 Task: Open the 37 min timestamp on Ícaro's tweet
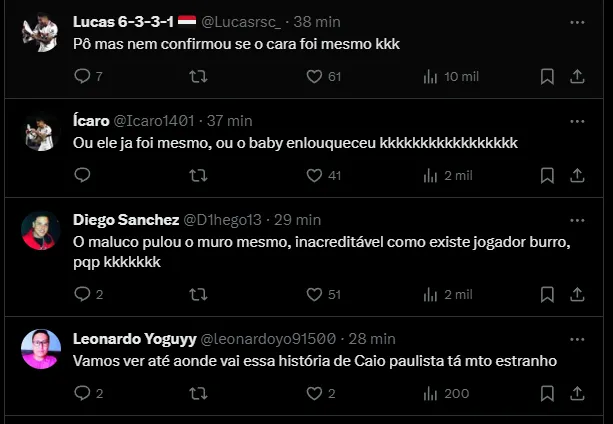point(229,120)
